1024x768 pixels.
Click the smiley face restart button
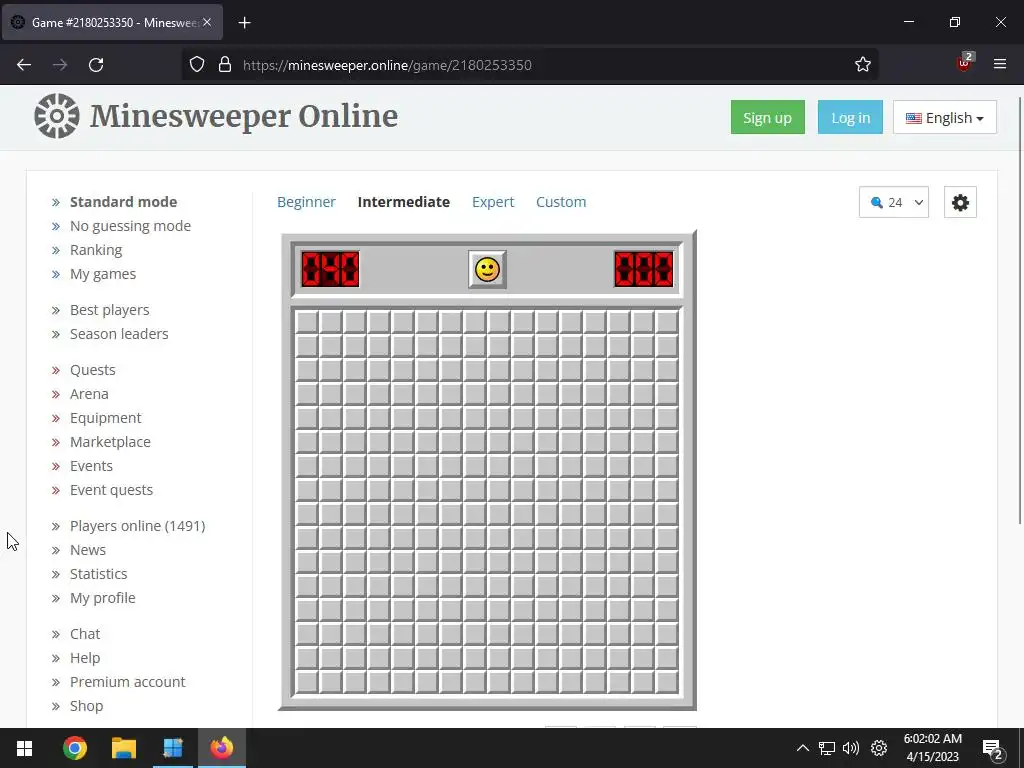pos(487,269)
